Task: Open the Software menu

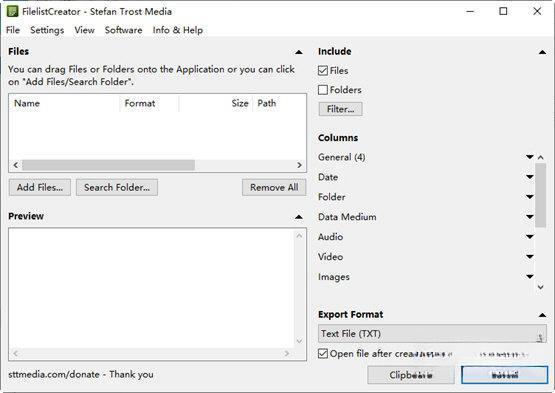Action: point(124,30)
